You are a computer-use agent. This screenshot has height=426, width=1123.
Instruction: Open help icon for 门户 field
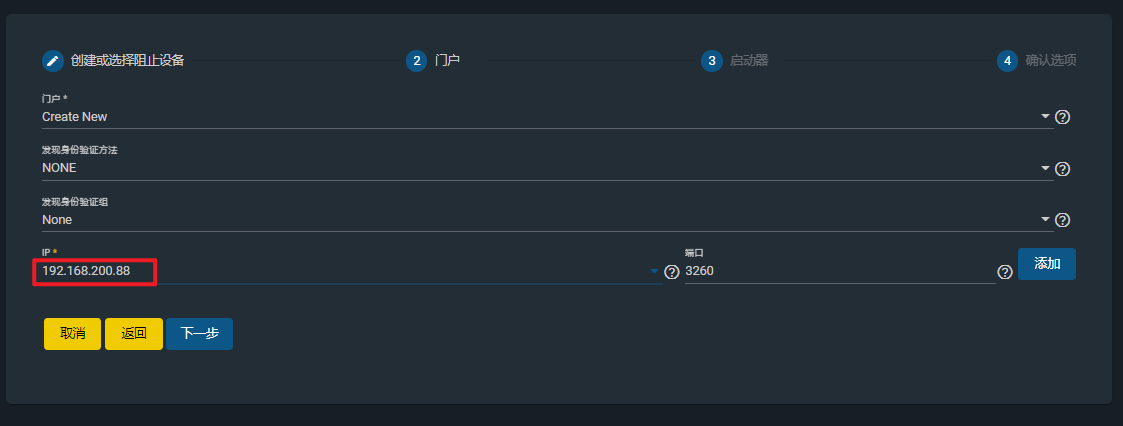point(1063,117)
